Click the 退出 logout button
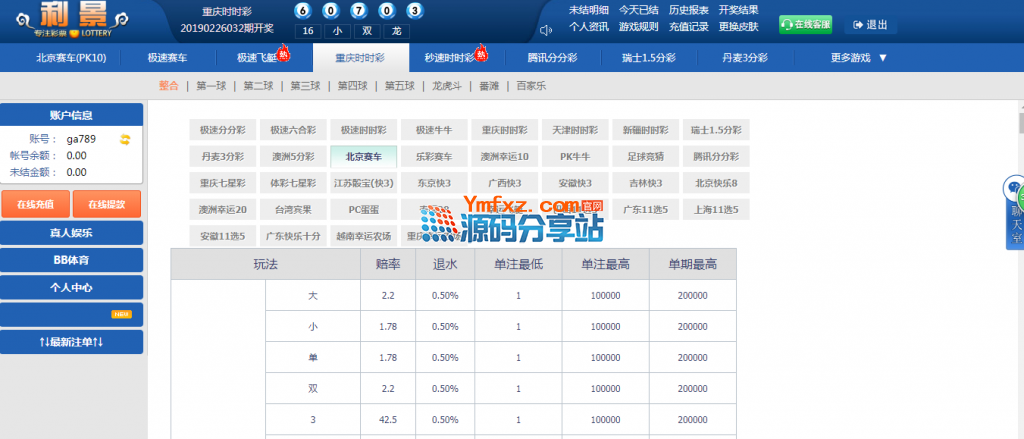1024x439 pixels. point(870,25)
